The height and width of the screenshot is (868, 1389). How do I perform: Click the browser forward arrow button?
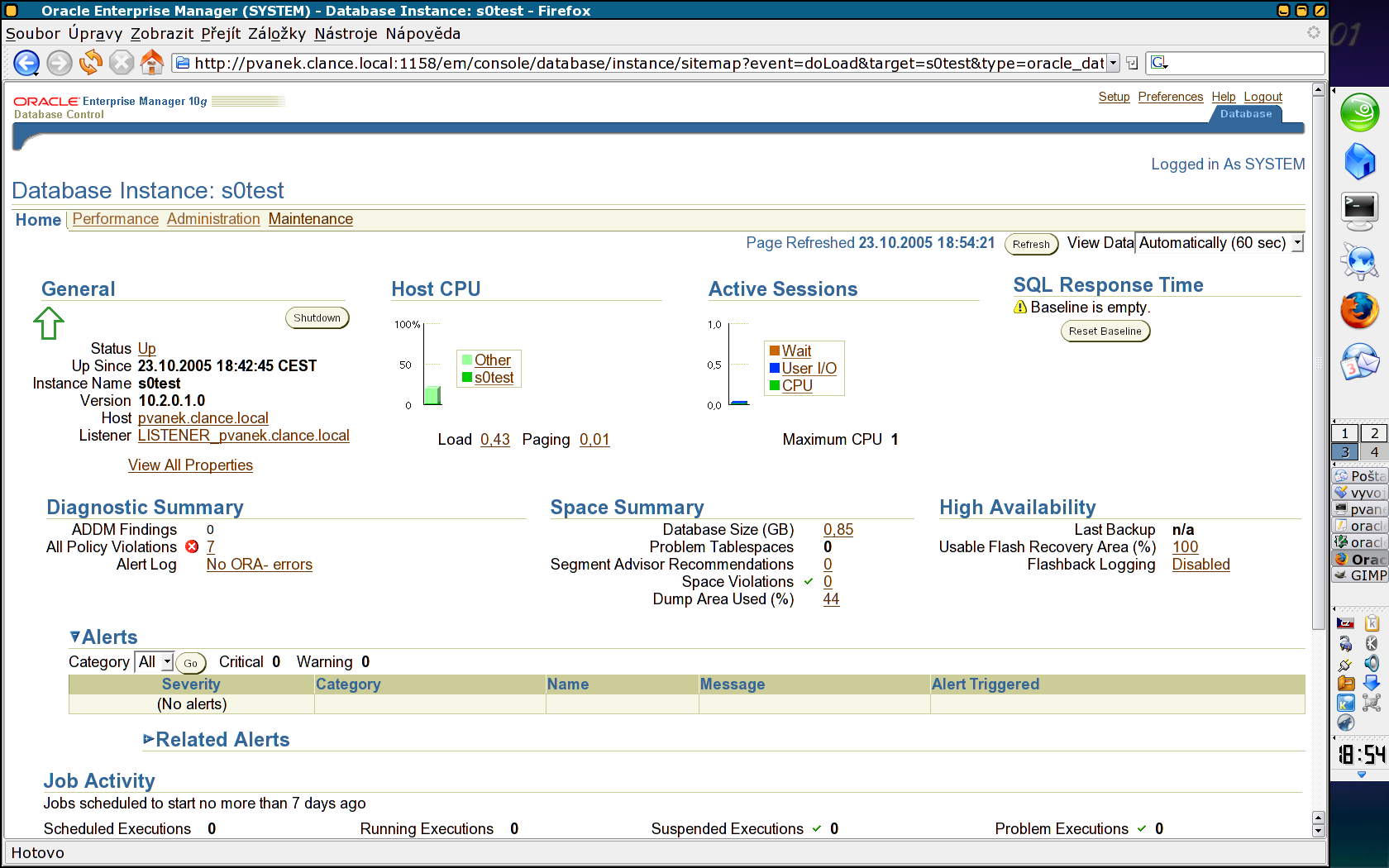click(x=59, y=63)
